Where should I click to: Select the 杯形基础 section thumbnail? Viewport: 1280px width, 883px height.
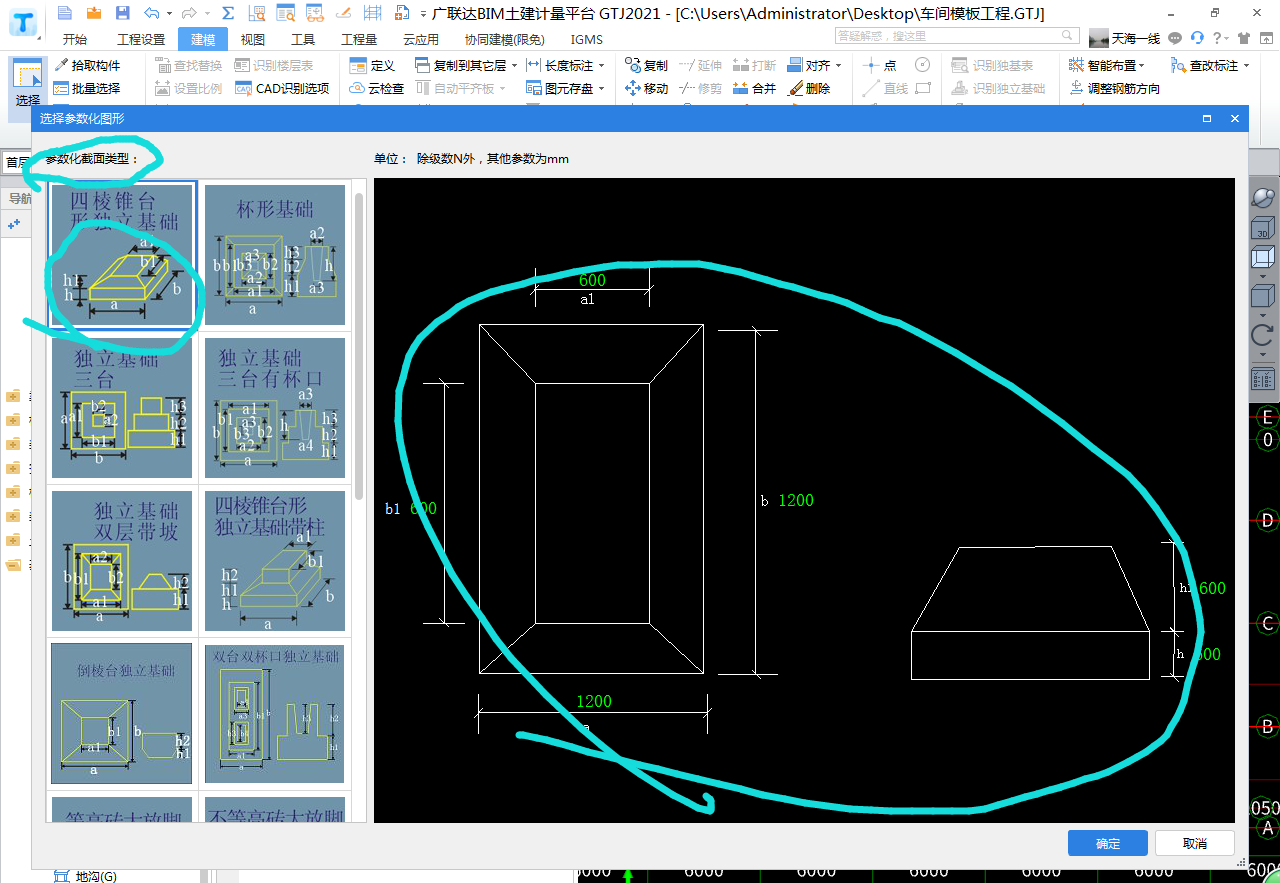point(275,254)
